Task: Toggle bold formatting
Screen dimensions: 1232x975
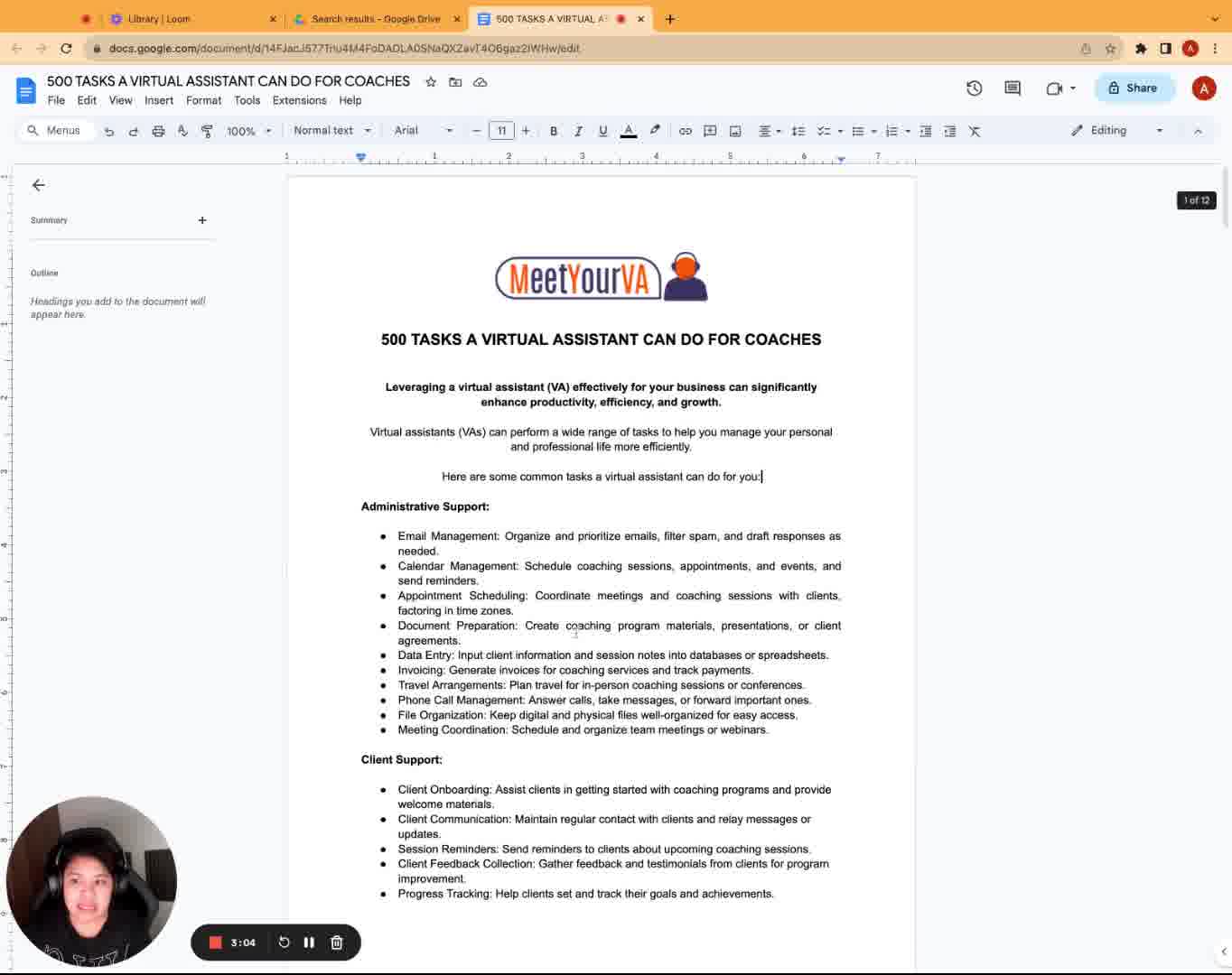Action: pyautogui.click(x=554, y=131)
